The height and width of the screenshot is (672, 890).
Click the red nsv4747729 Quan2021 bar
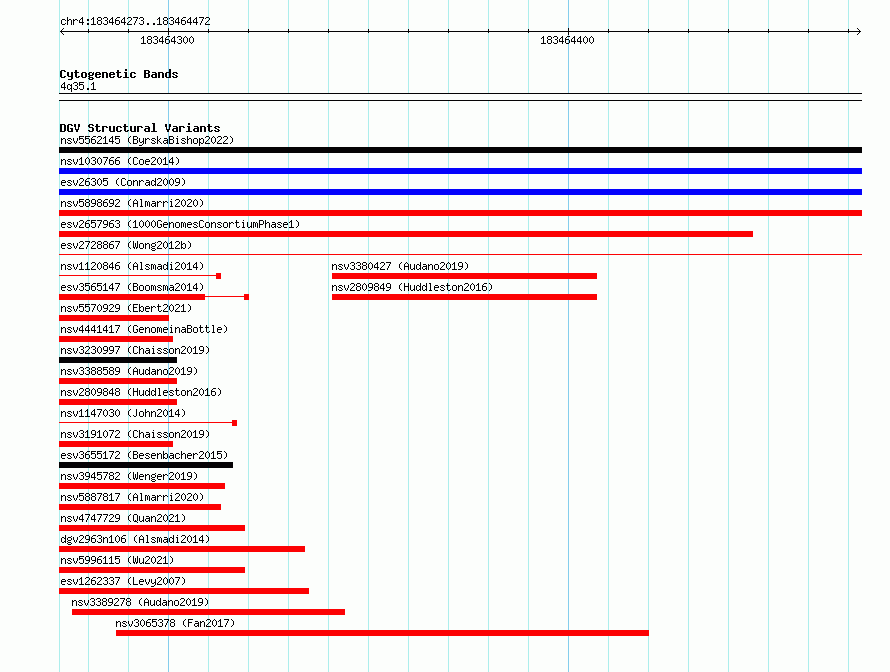point(152,528)
